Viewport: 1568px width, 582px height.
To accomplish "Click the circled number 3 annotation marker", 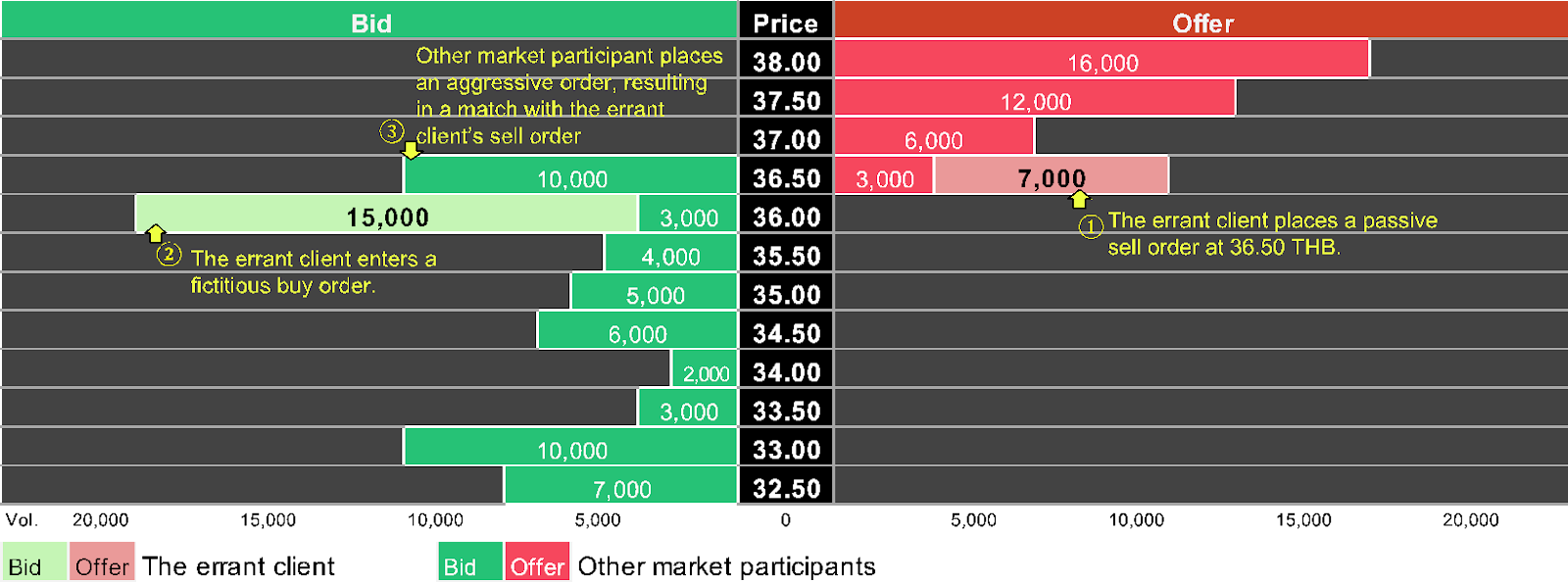I will pyautogui.click(x=391, y=131).
